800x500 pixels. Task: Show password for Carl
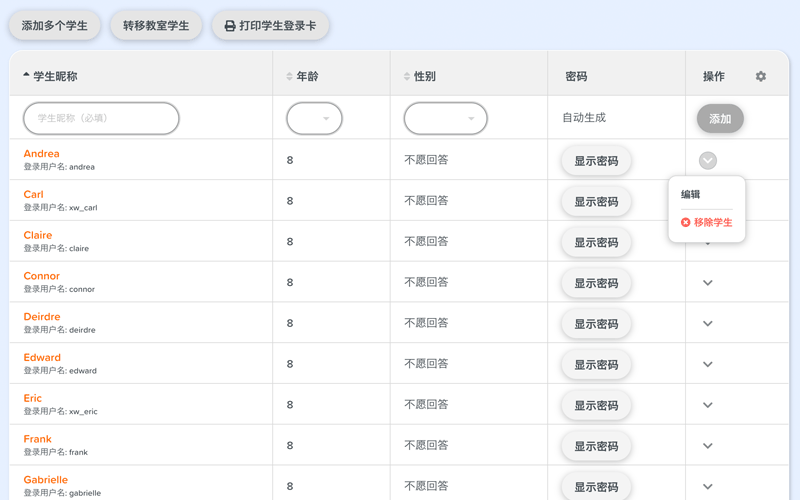(x=596, y=202)
